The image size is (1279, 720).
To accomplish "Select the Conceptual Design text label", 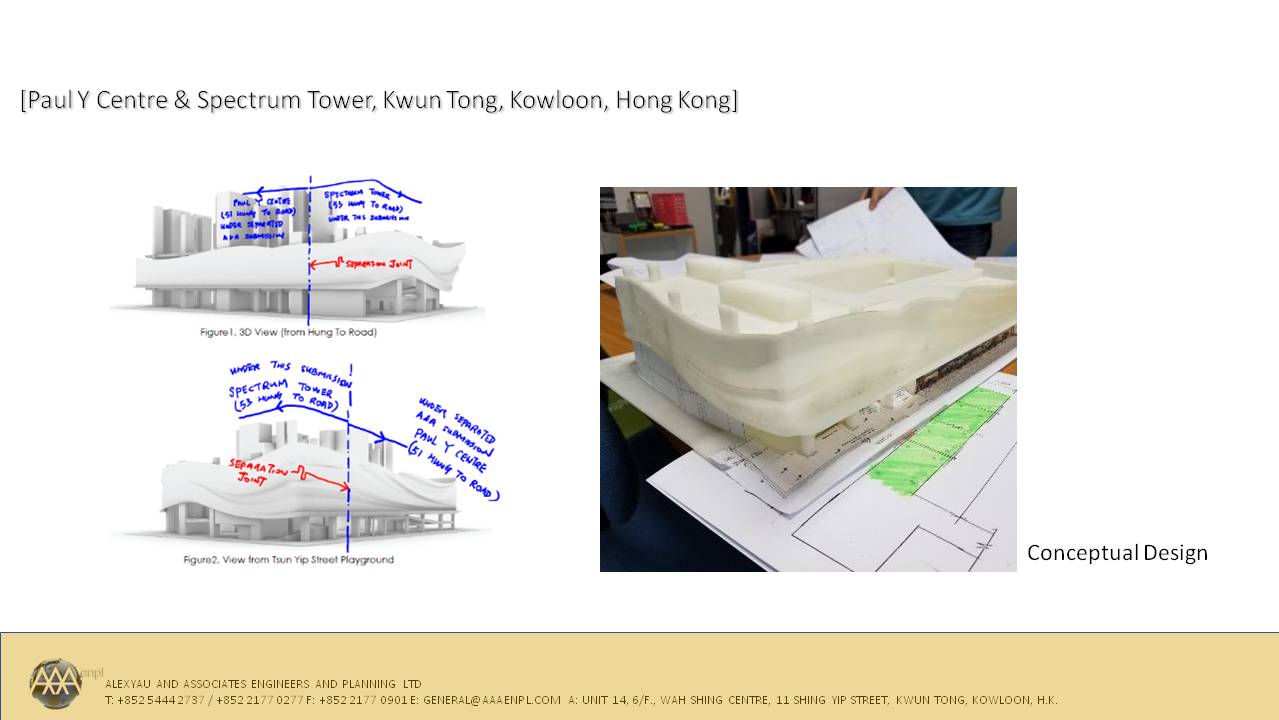I will click(1117, 553).
